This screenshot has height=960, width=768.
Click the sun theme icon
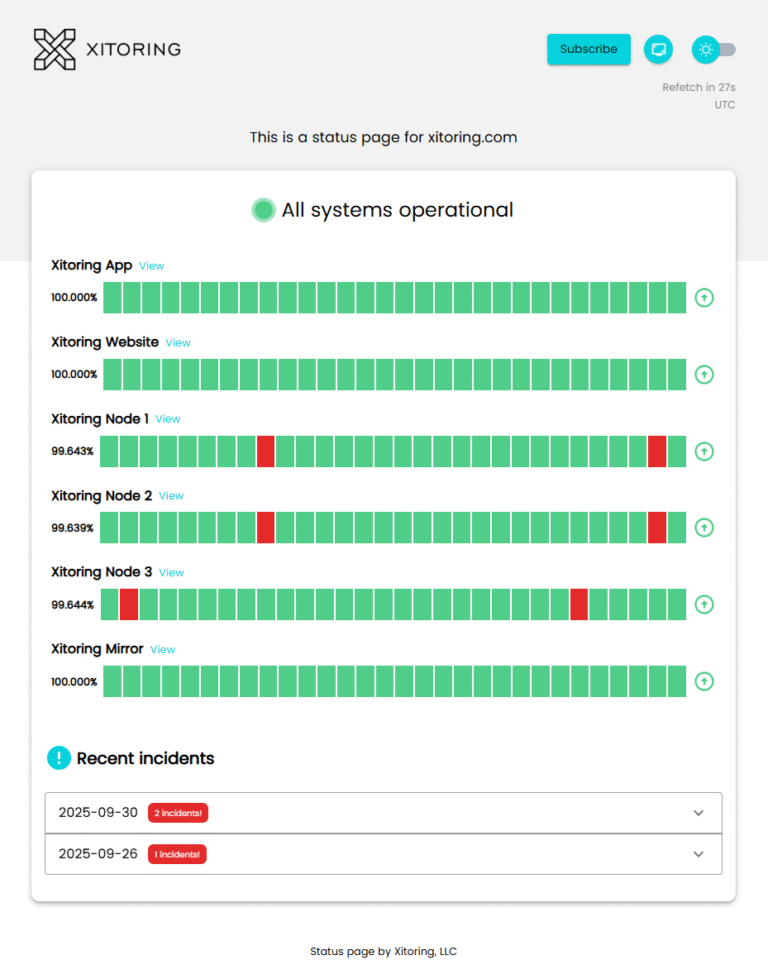[706, 49]
